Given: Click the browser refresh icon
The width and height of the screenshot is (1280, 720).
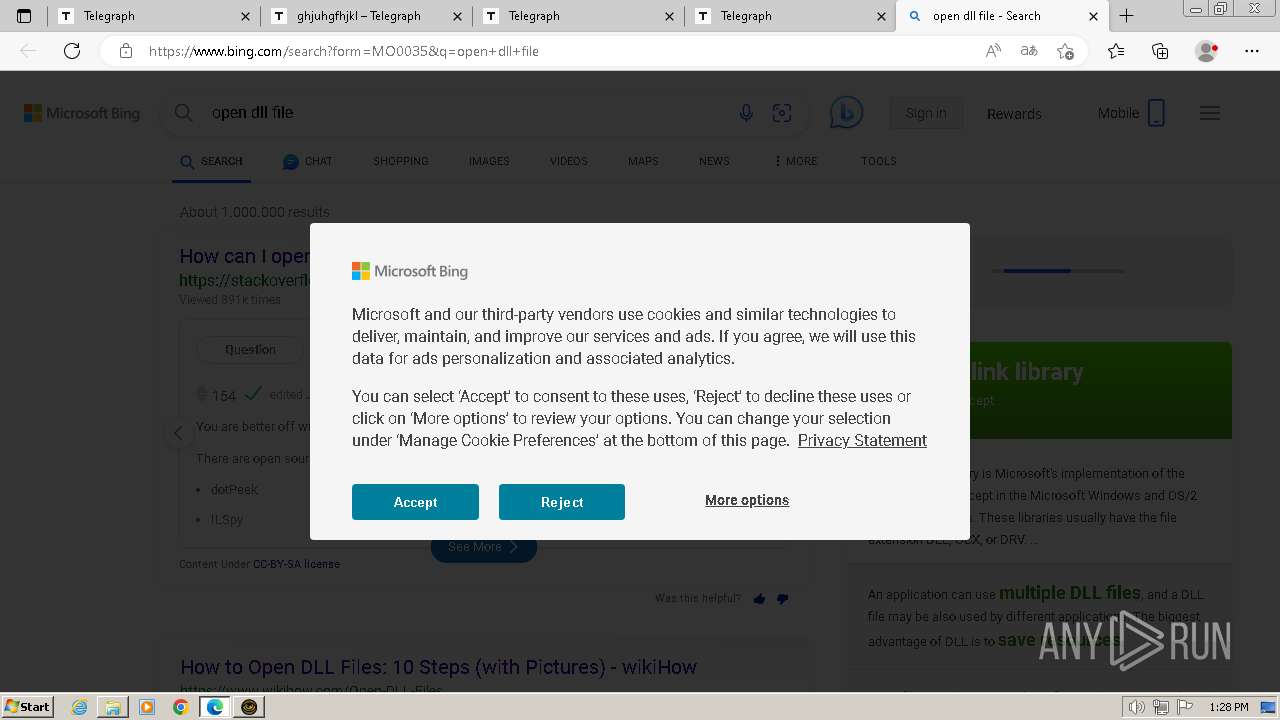Looking at the screenshot, I should [x=72, y=51].
